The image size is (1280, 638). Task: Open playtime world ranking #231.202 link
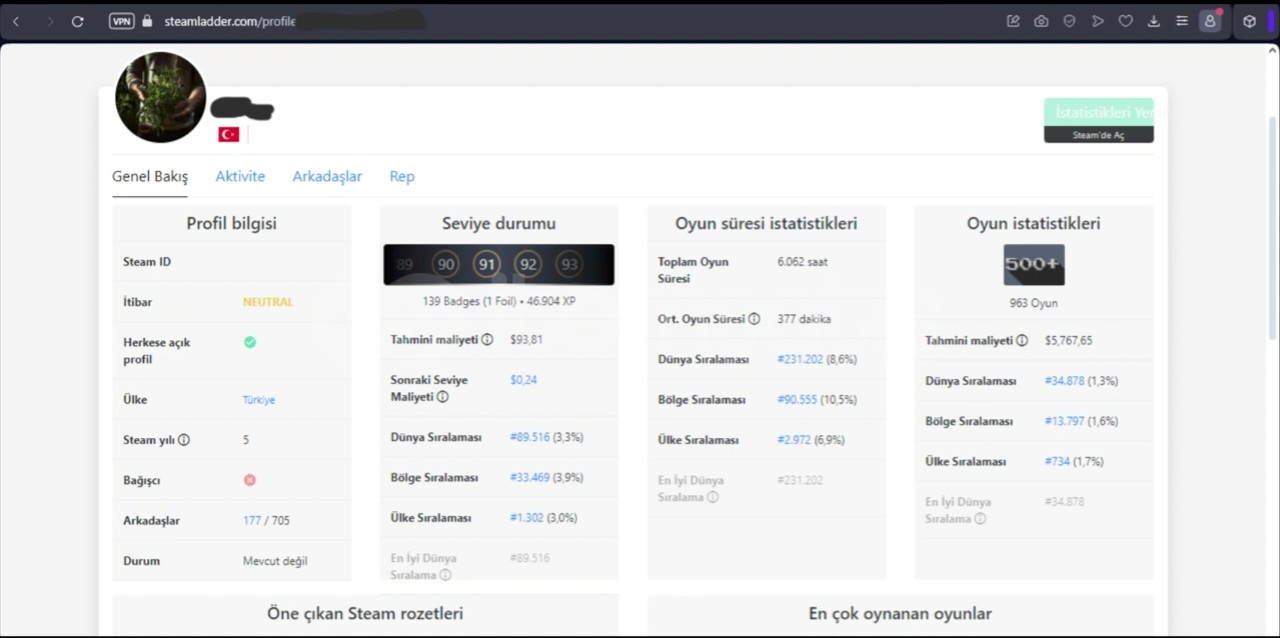(x=800, y=359)
